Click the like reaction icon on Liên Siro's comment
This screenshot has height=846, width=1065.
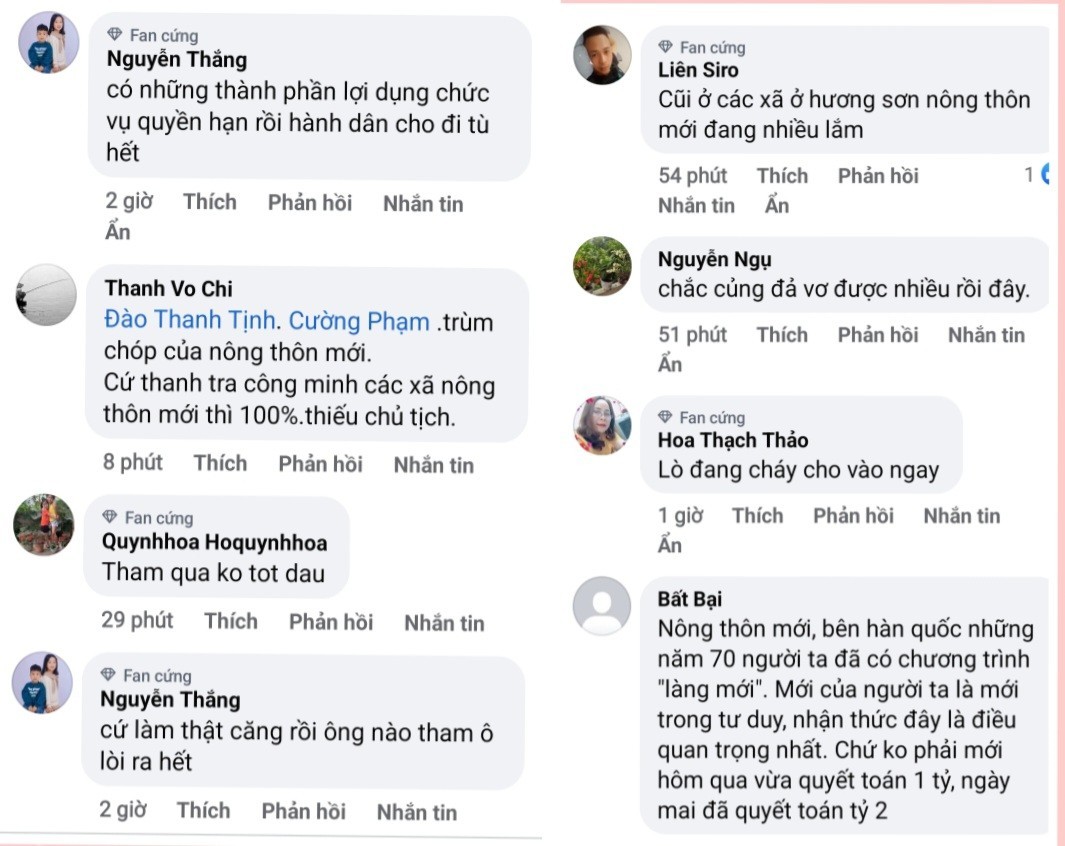1046,175
